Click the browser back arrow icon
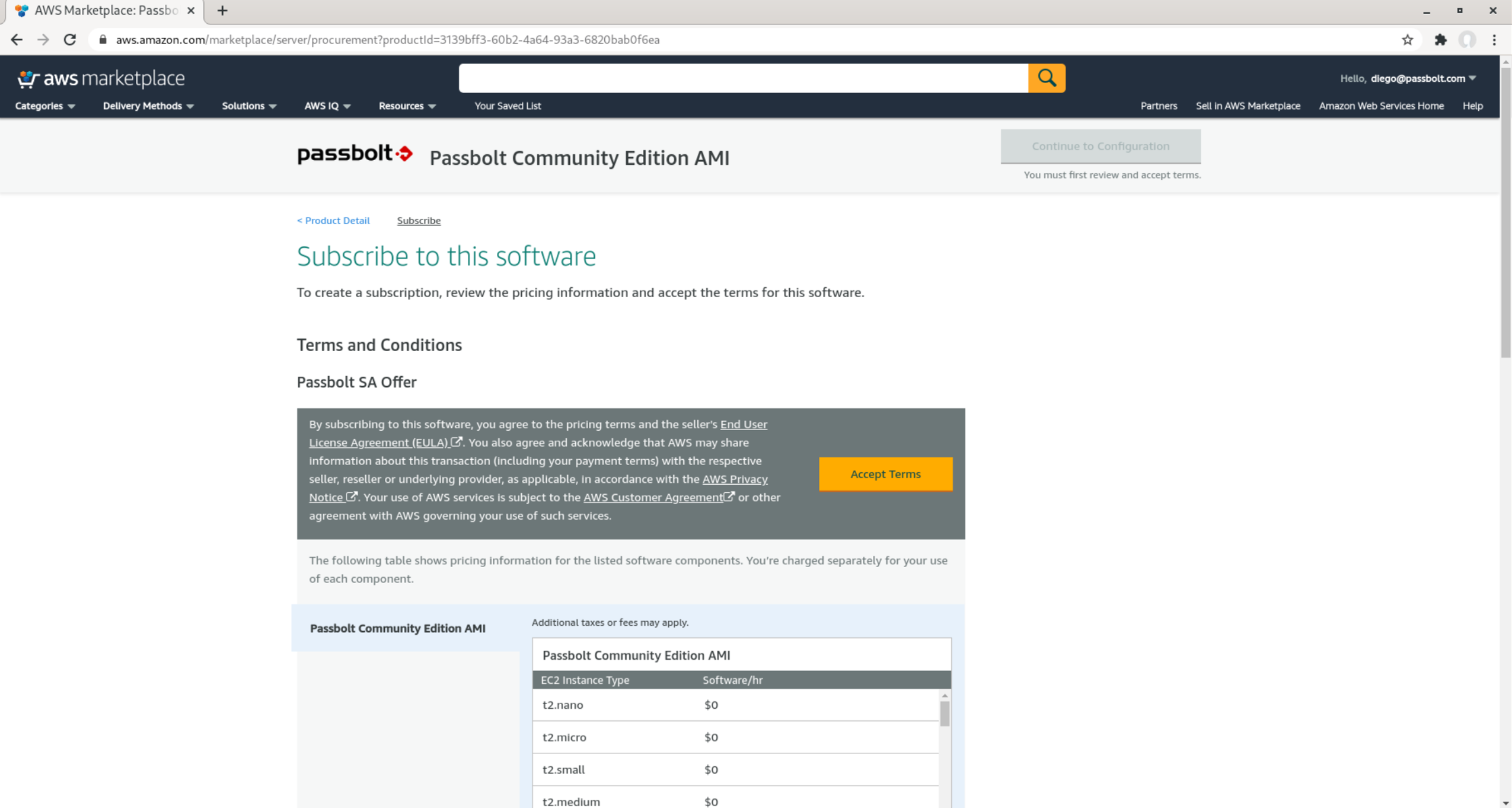1512x808 pixels. pyautogui.click(x=18, y=39)
